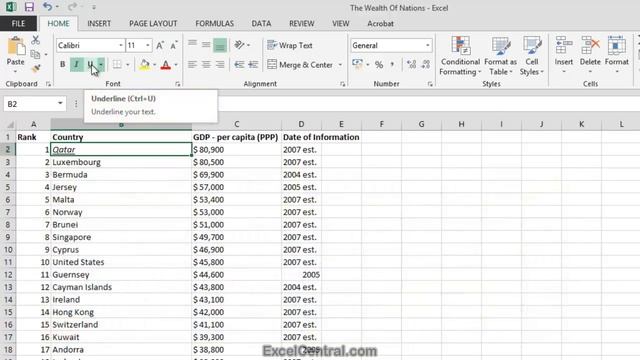The width and height of the screenshot is (640, 360).
Task: Open the Borders dropdown arrow
Action: pos(128,64)
